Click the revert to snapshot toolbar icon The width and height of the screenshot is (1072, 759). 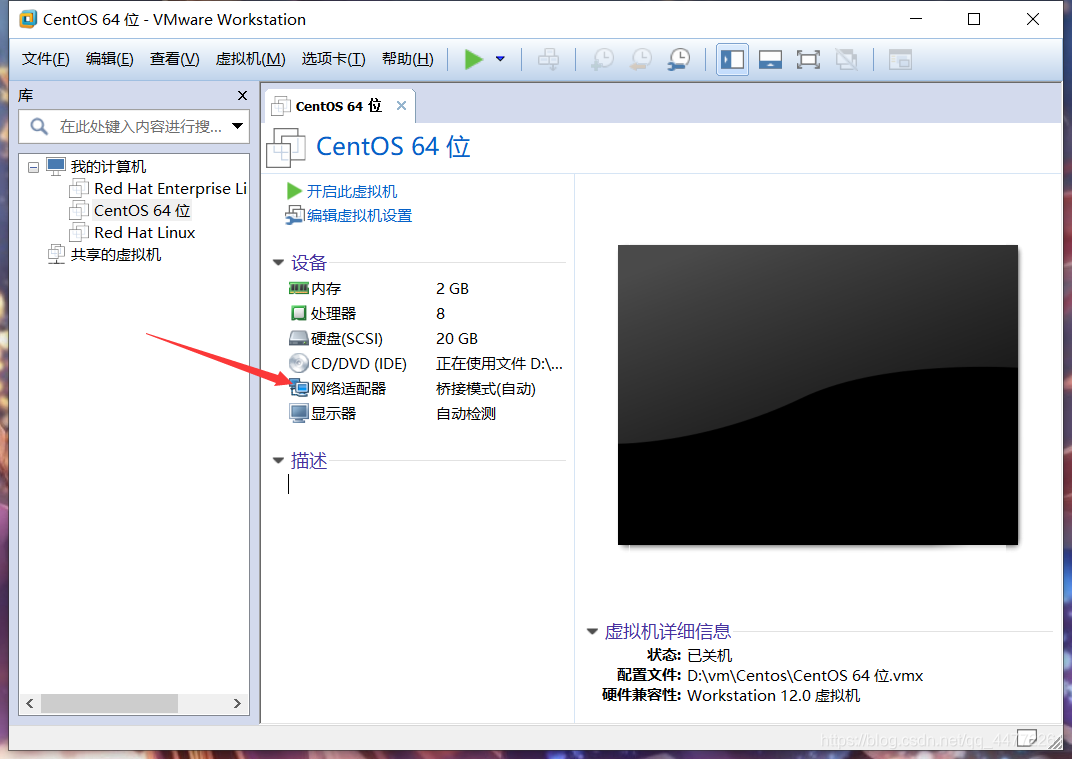pos(641,59)
